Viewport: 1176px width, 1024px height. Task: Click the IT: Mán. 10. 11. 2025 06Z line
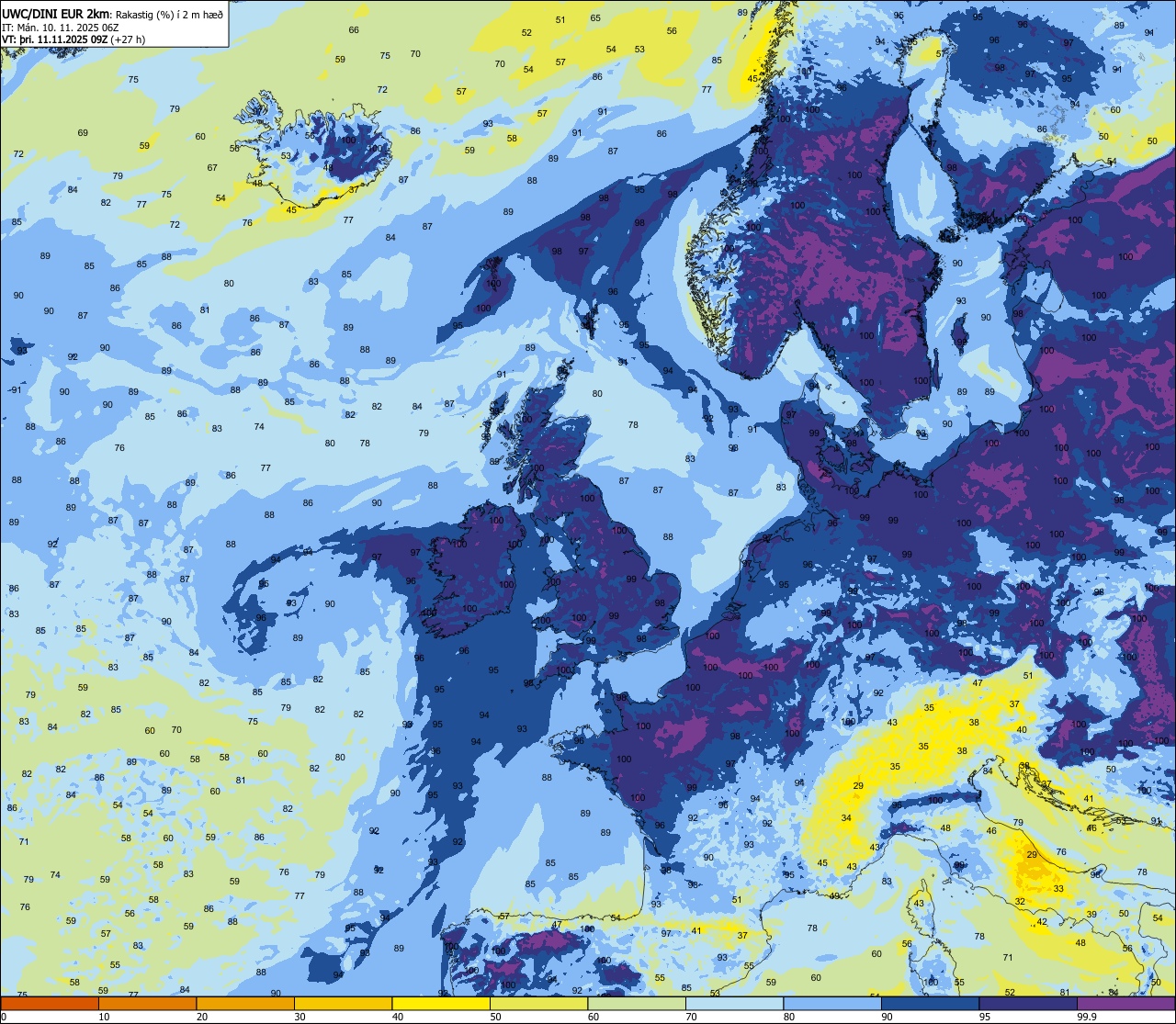(x=61, y=26)
